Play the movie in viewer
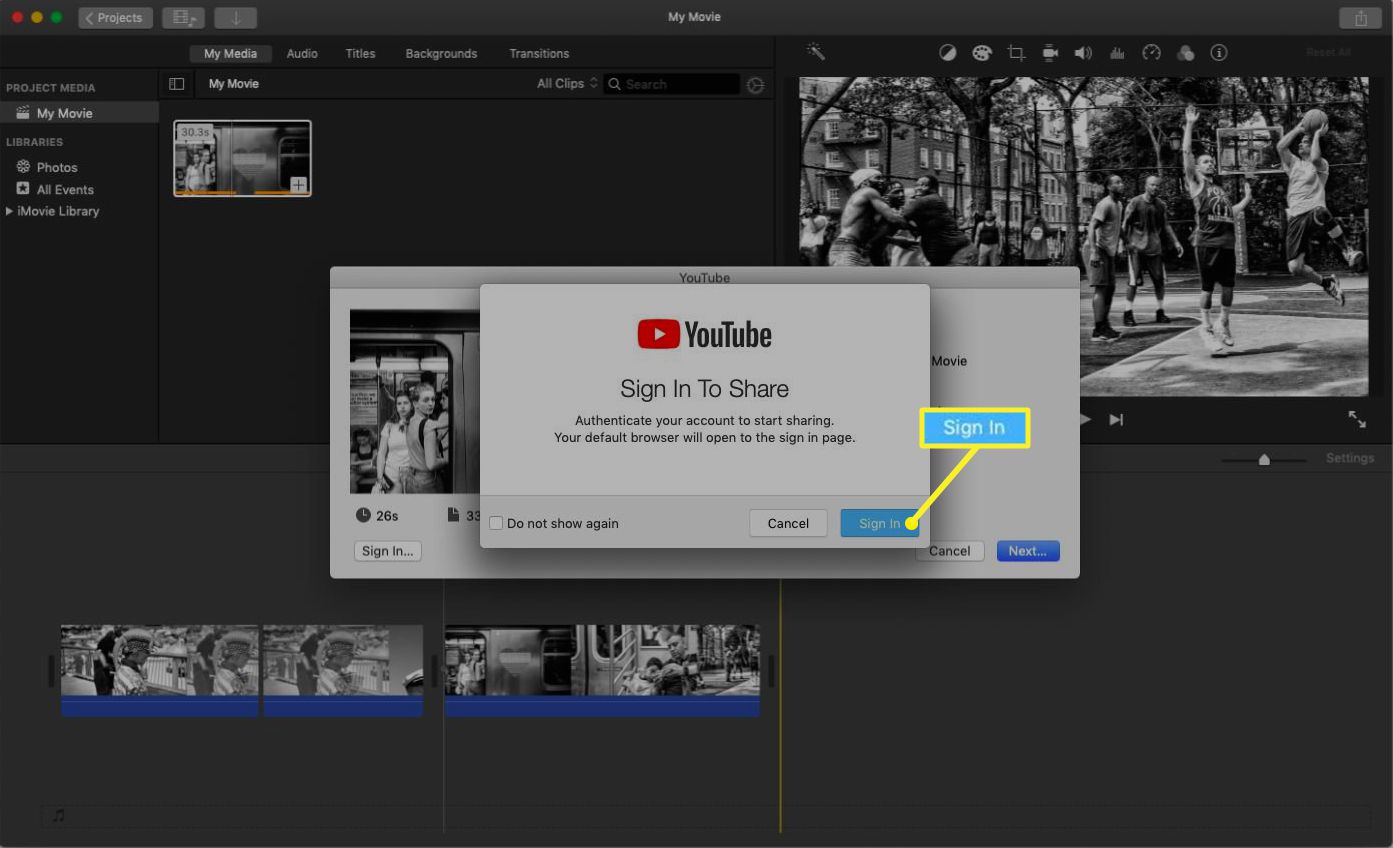The height and width of the screenshot is (848, 1393). click(x=1086, y=420)
